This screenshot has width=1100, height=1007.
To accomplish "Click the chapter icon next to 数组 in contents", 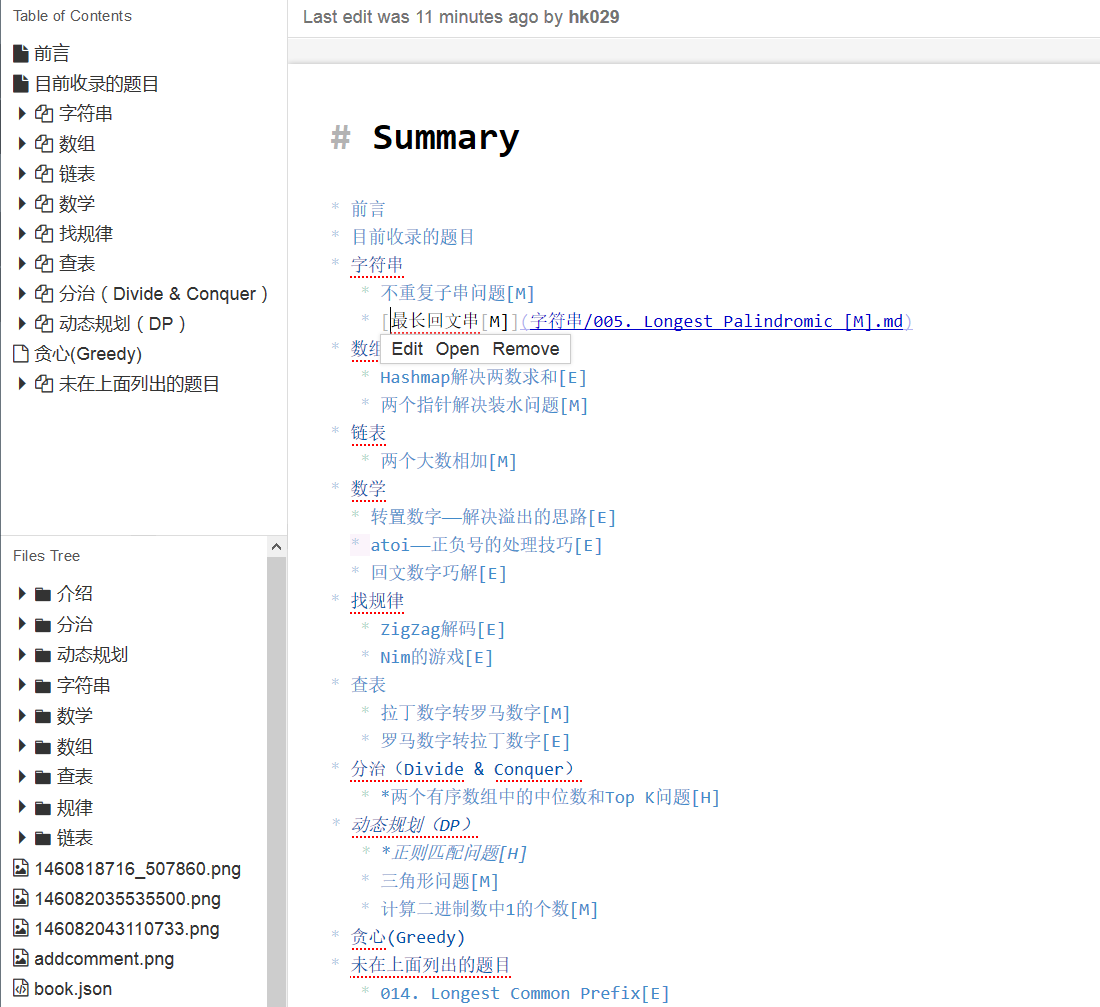I will coord(43,144).
